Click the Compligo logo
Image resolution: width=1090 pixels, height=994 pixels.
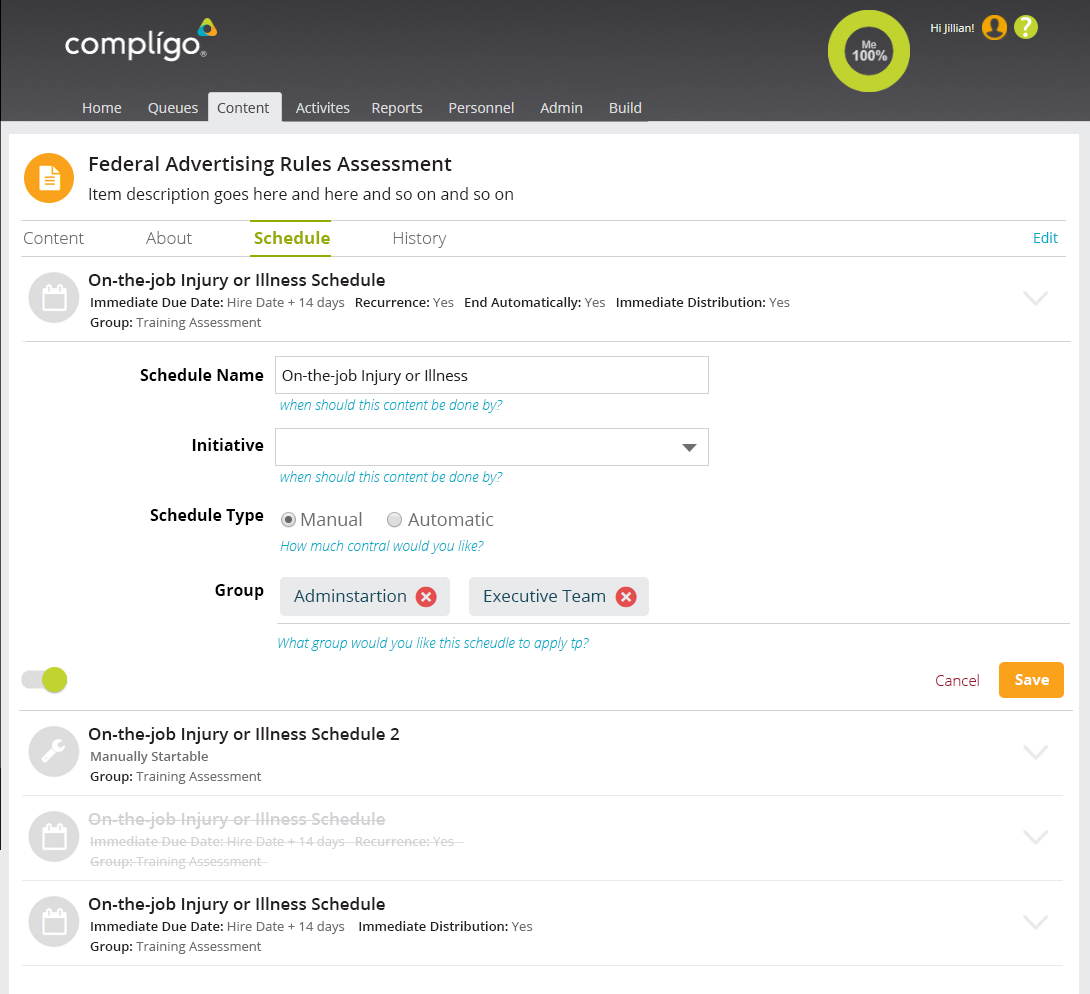[x=140, y=41]
